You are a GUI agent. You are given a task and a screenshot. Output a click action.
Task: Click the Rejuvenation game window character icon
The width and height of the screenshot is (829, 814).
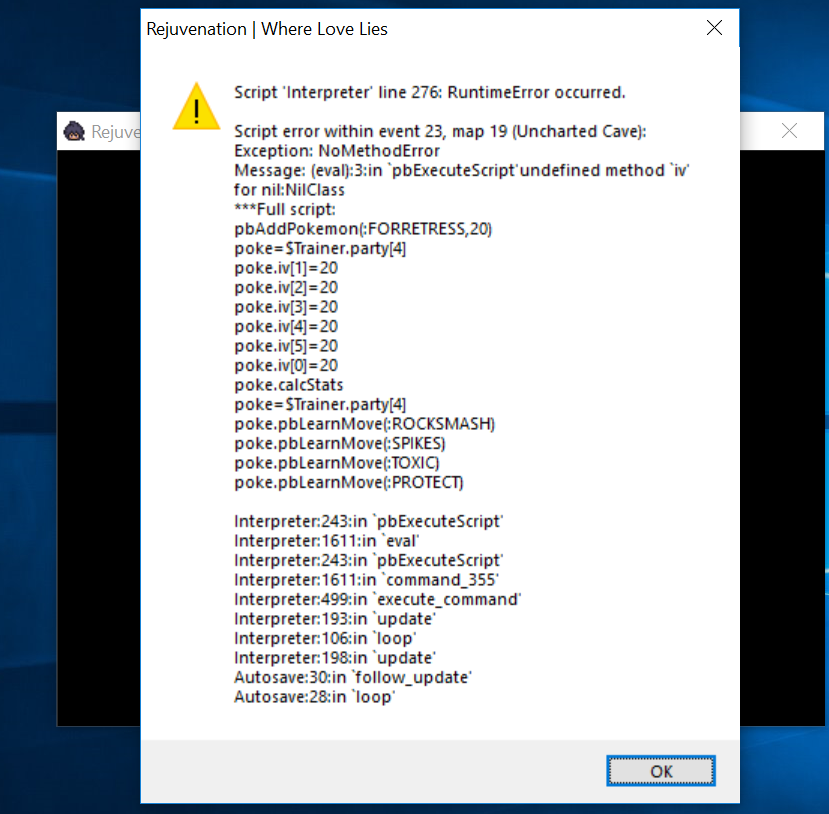(74, 131)
